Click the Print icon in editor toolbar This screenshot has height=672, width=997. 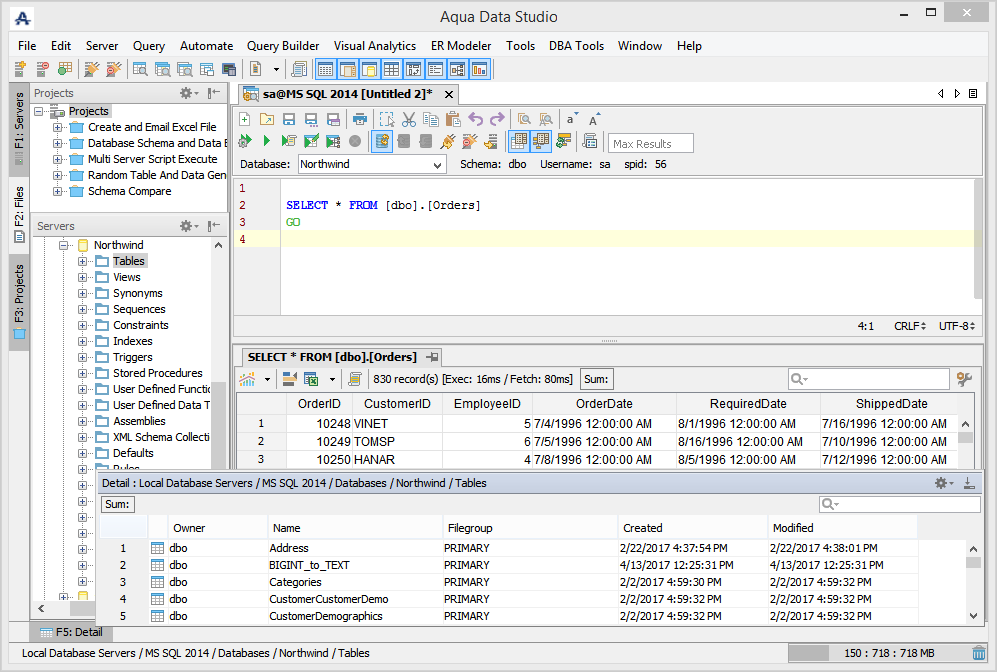pos(360,119)
